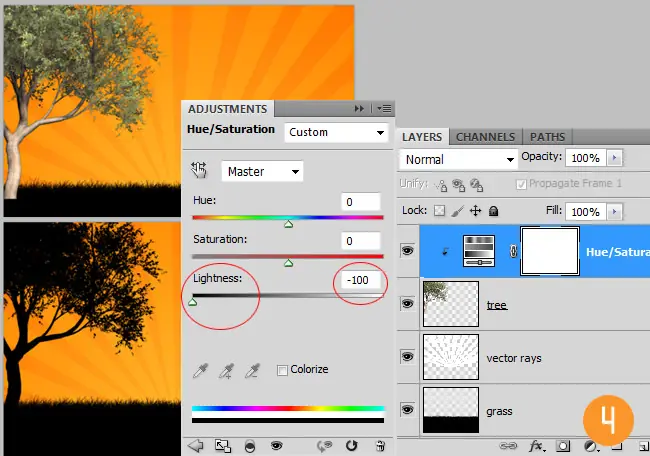Hide the grass layer
The image size is (650, 456).
click(x=407, y=410)
